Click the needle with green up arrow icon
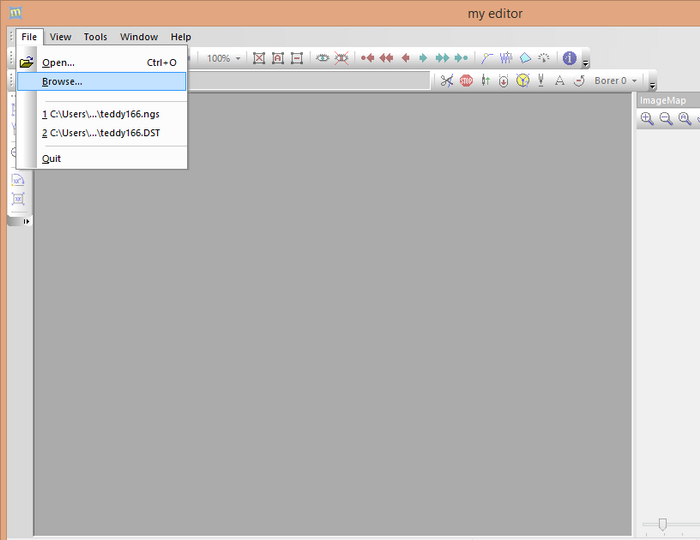 click(485, 81)
